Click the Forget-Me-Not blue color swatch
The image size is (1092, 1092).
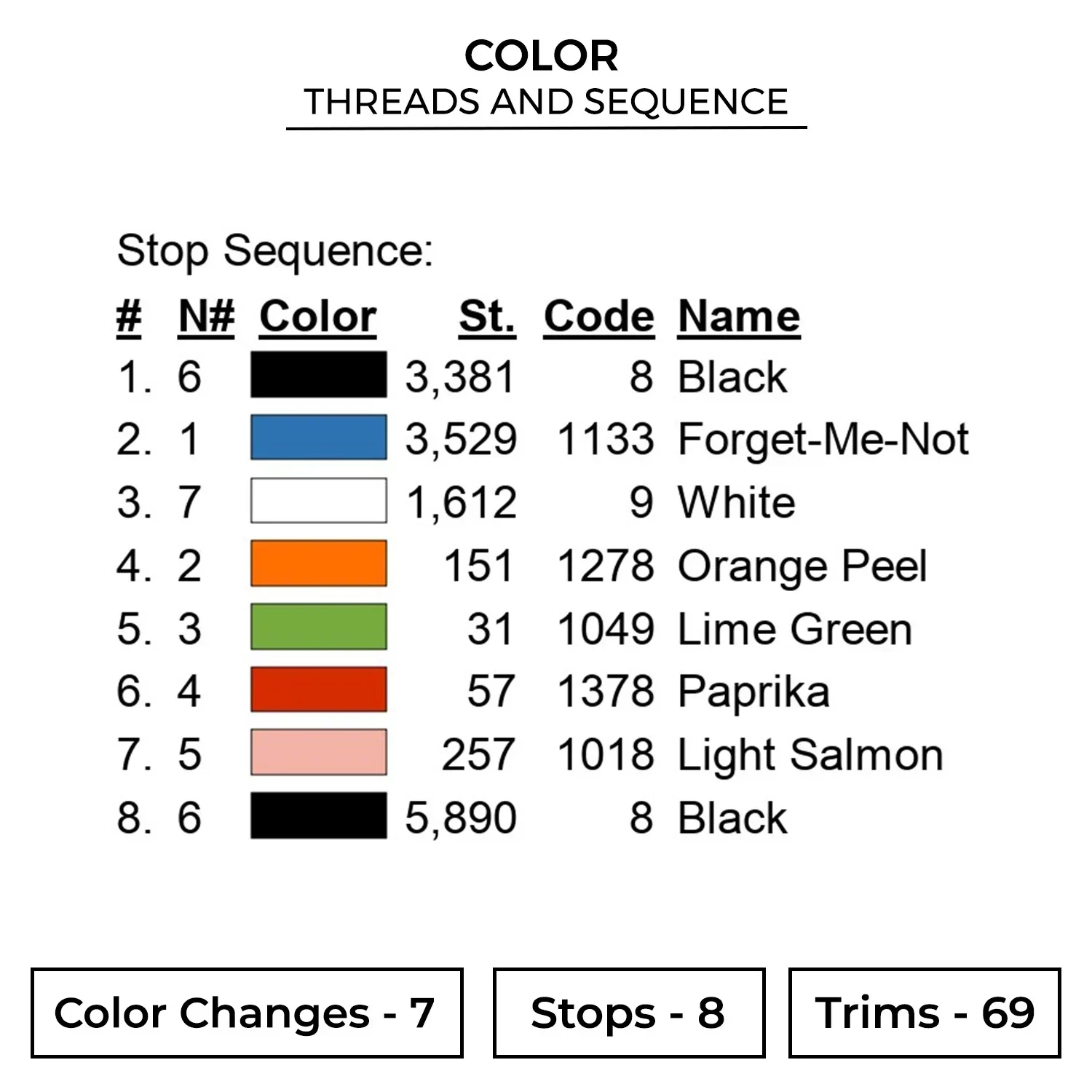coord(318,438)
